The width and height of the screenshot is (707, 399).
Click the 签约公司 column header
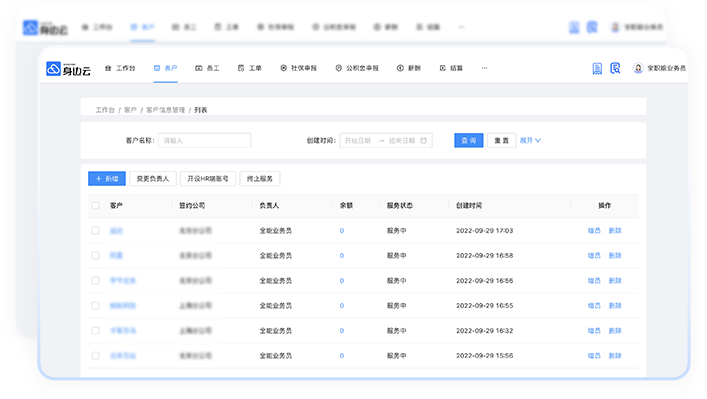(192, 206)
